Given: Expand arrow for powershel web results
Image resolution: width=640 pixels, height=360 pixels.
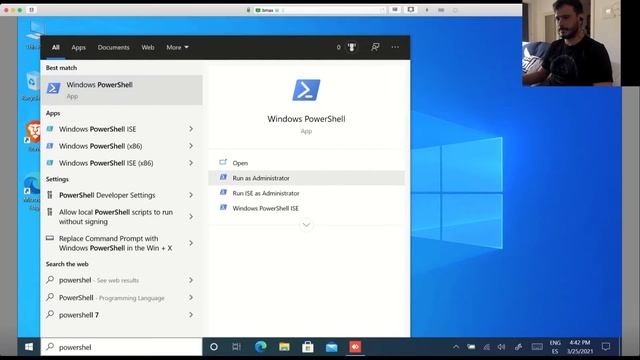Looking at the screenshot, I should pos(191,280).
